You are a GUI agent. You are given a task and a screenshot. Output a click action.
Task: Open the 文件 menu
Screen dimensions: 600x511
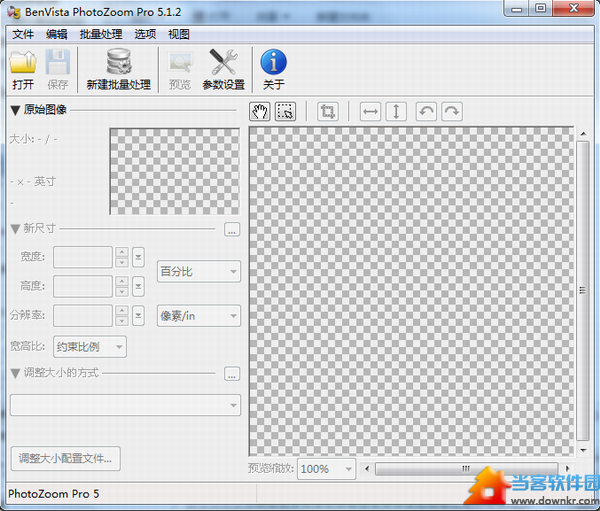click(23, 34)
